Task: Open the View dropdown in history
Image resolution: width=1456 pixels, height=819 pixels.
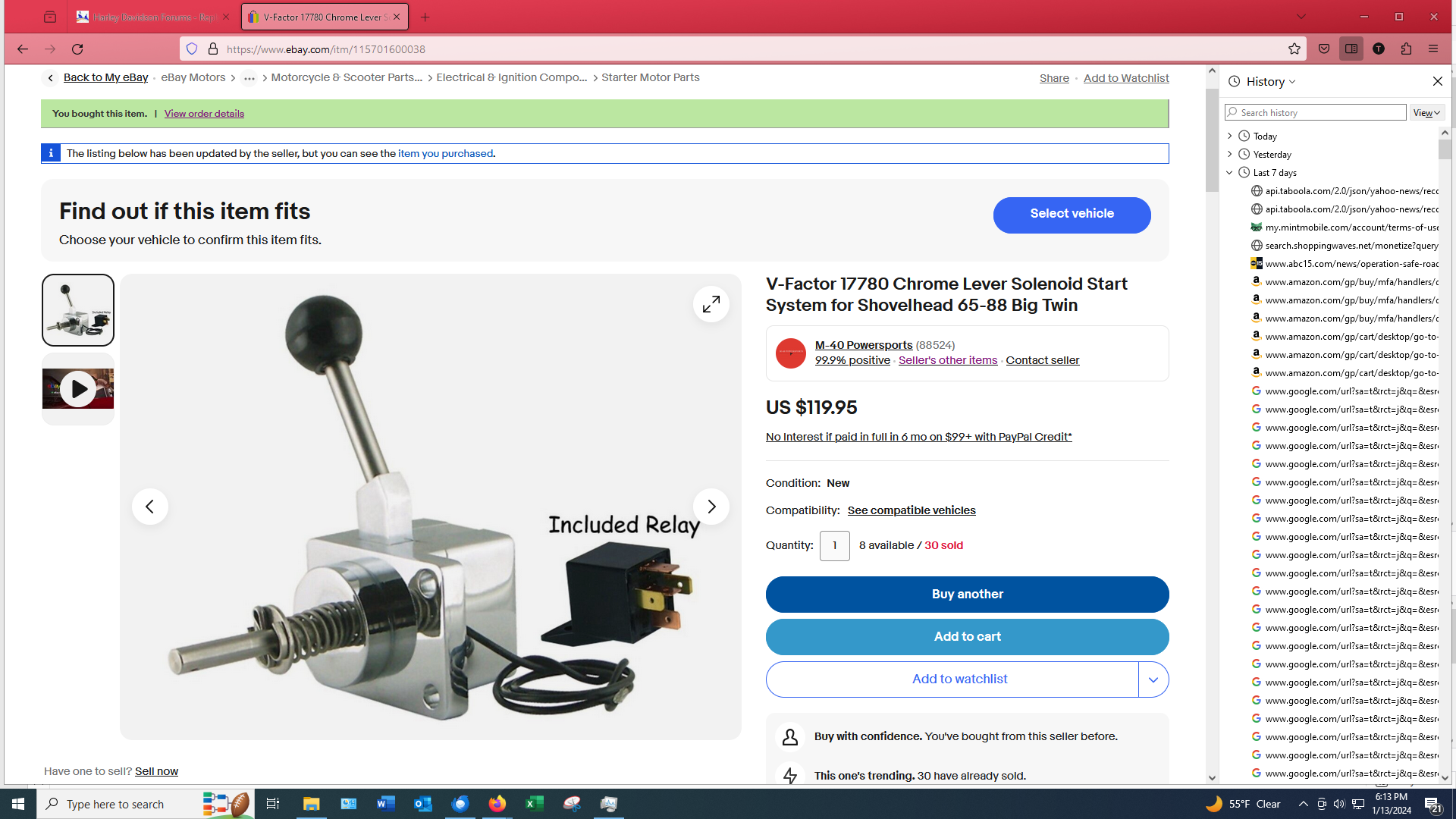Action: [x=1426, y=113]
